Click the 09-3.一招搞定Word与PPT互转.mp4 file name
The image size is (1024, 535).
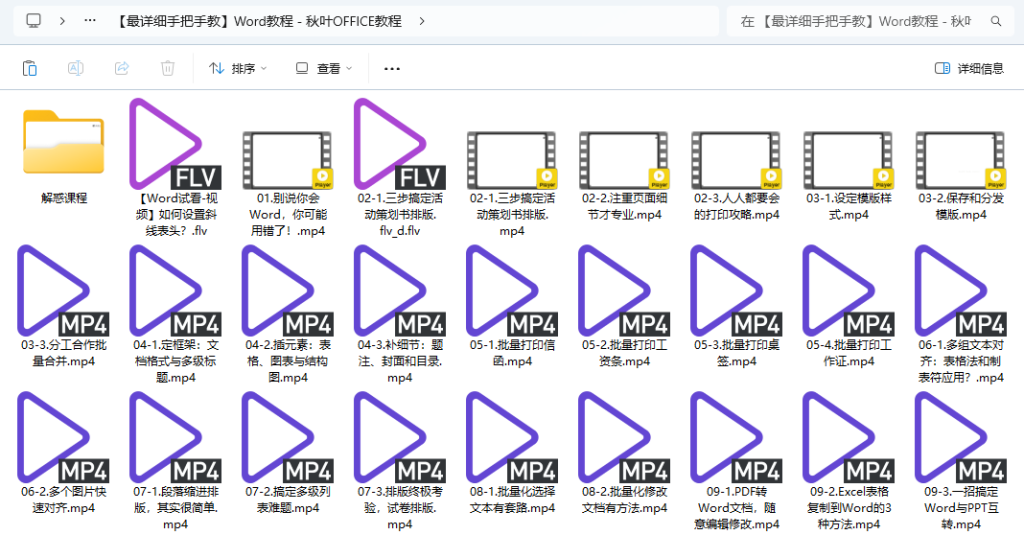click(961, 508)
